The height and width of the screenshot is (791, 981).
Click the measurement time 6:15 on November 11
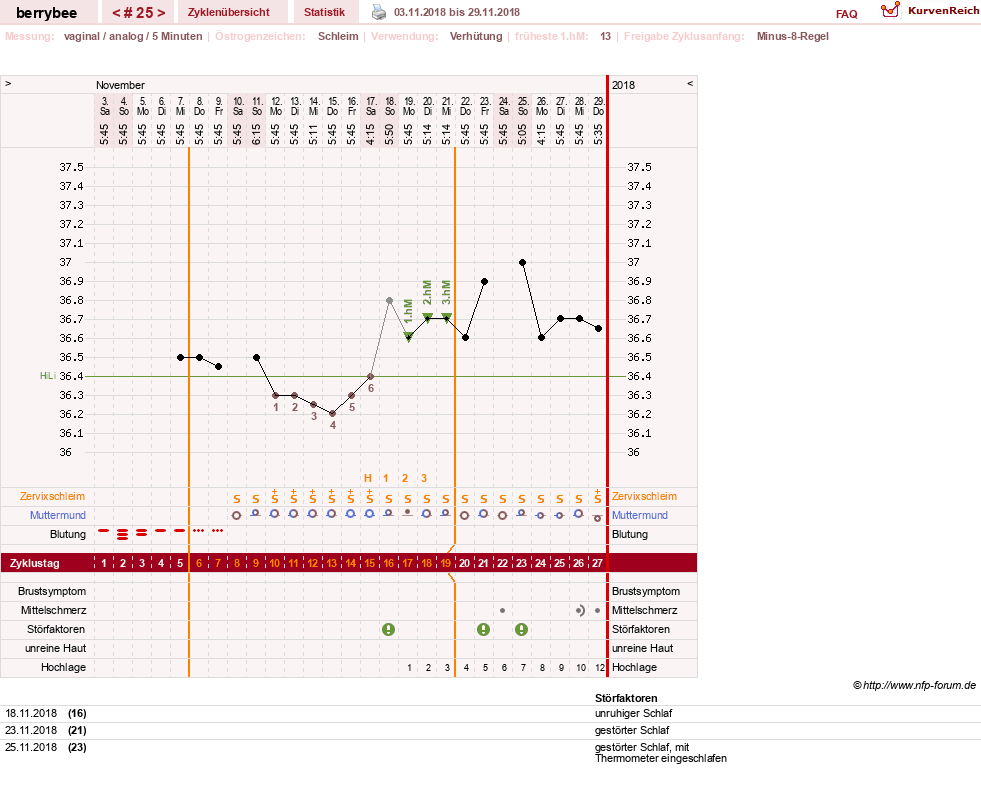(257, 134)
